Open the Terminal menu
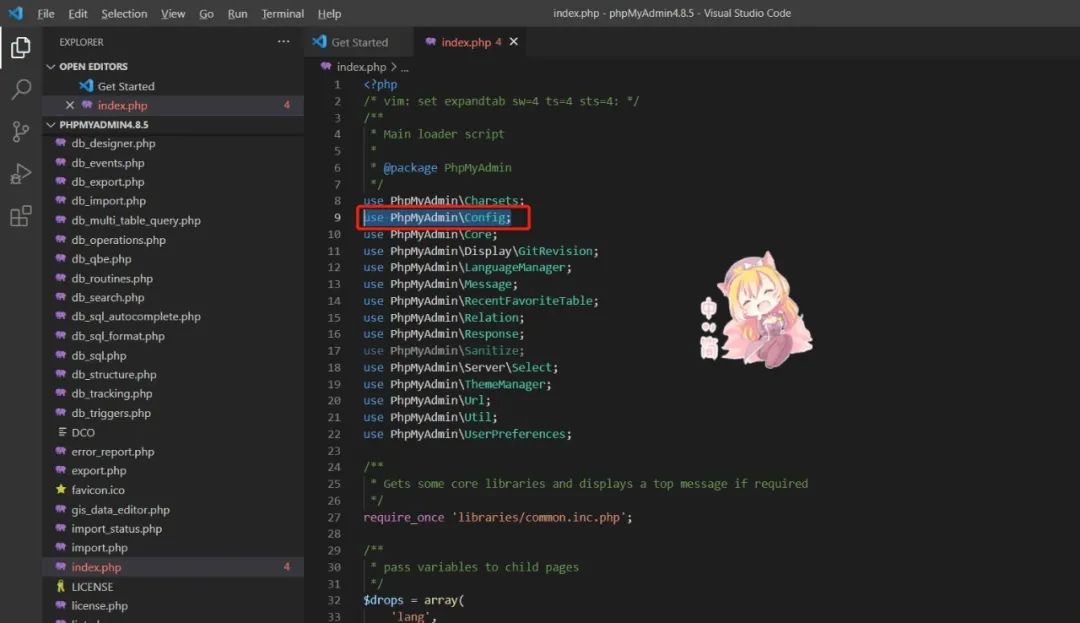 click(x=282, y=14)
